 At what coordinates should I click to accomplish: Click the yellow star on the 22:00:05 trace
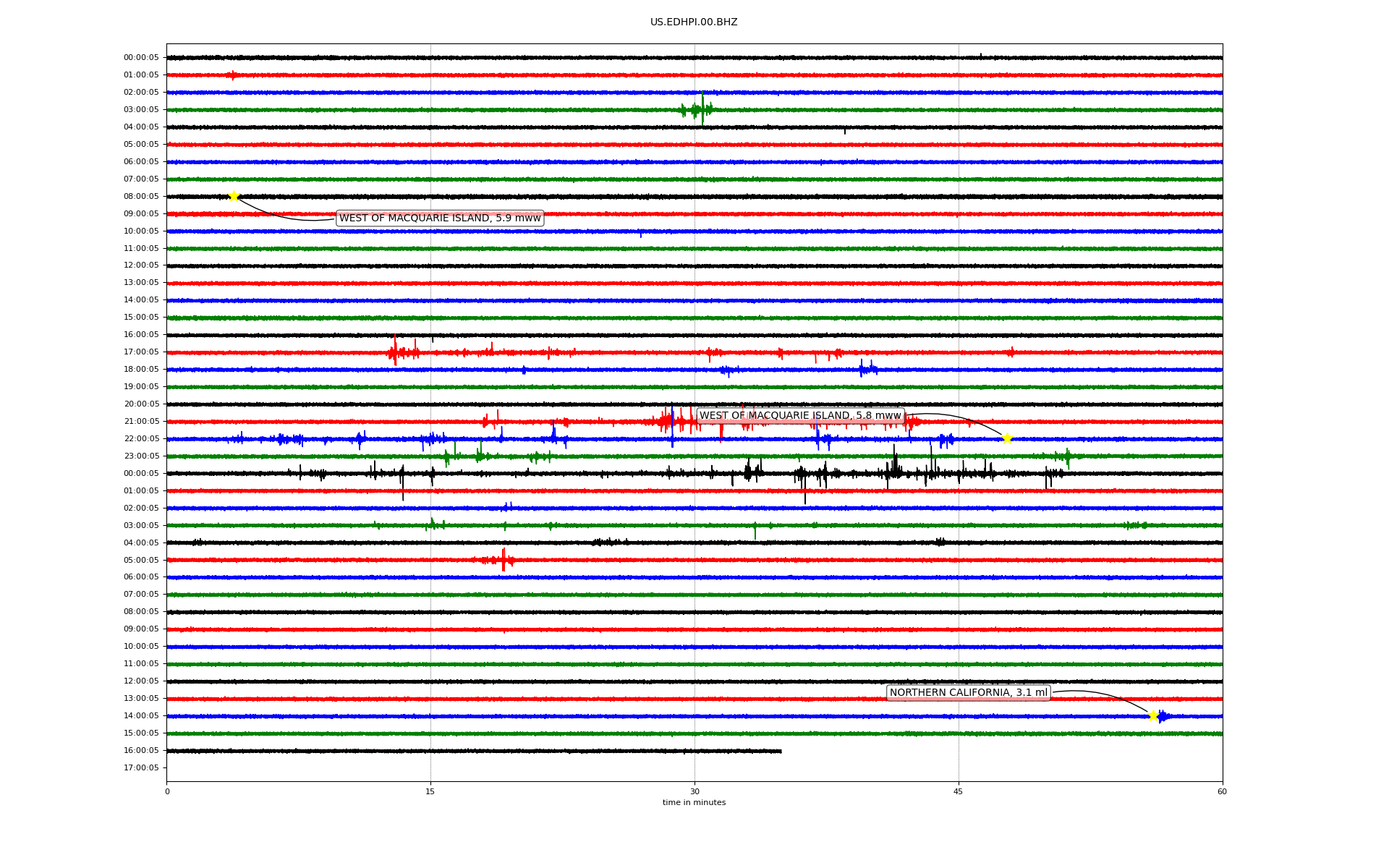click(1007, 438)
